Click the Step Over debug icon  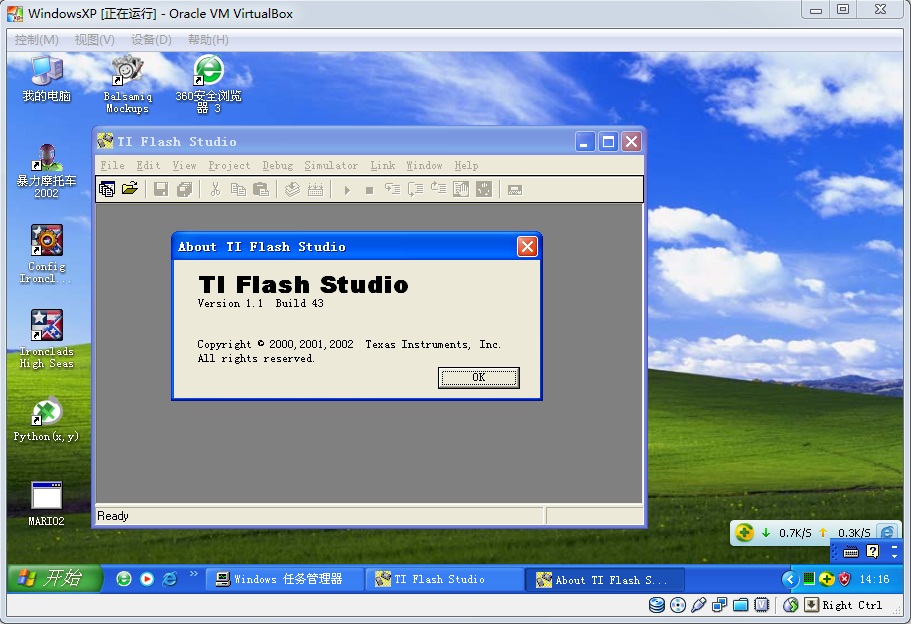(415, 189)
